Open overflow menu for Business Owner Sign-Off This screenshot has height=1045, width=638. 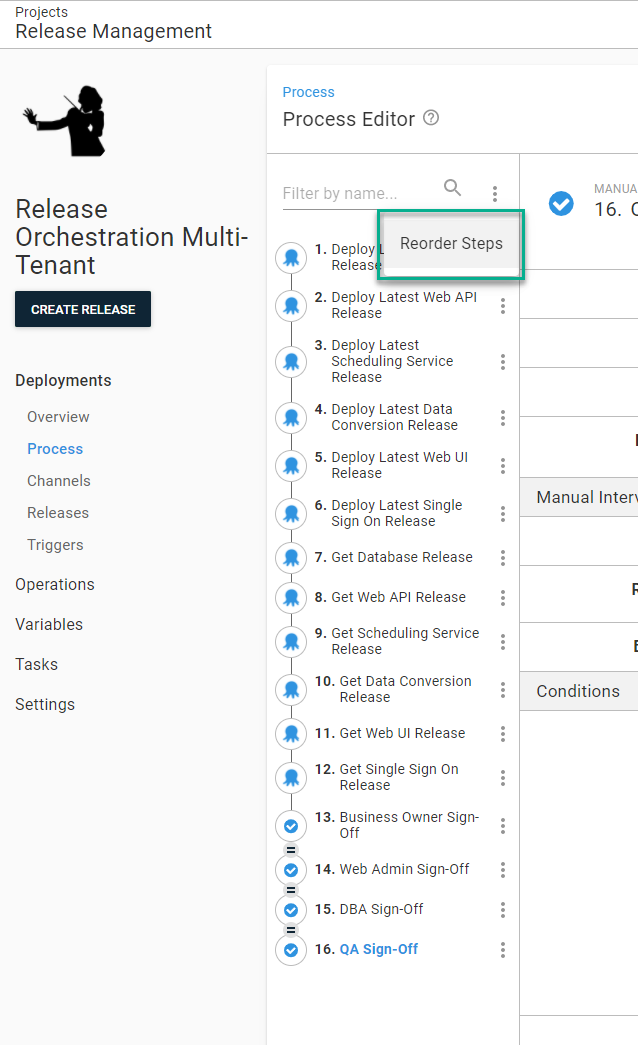pos(503,826)
